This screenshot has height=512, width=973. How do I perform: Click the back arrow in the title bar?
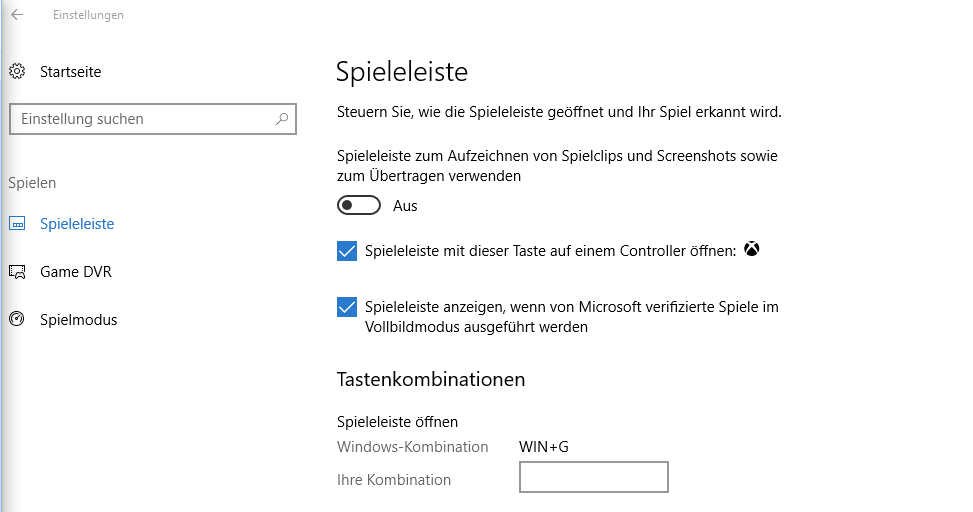click(17, 15)
